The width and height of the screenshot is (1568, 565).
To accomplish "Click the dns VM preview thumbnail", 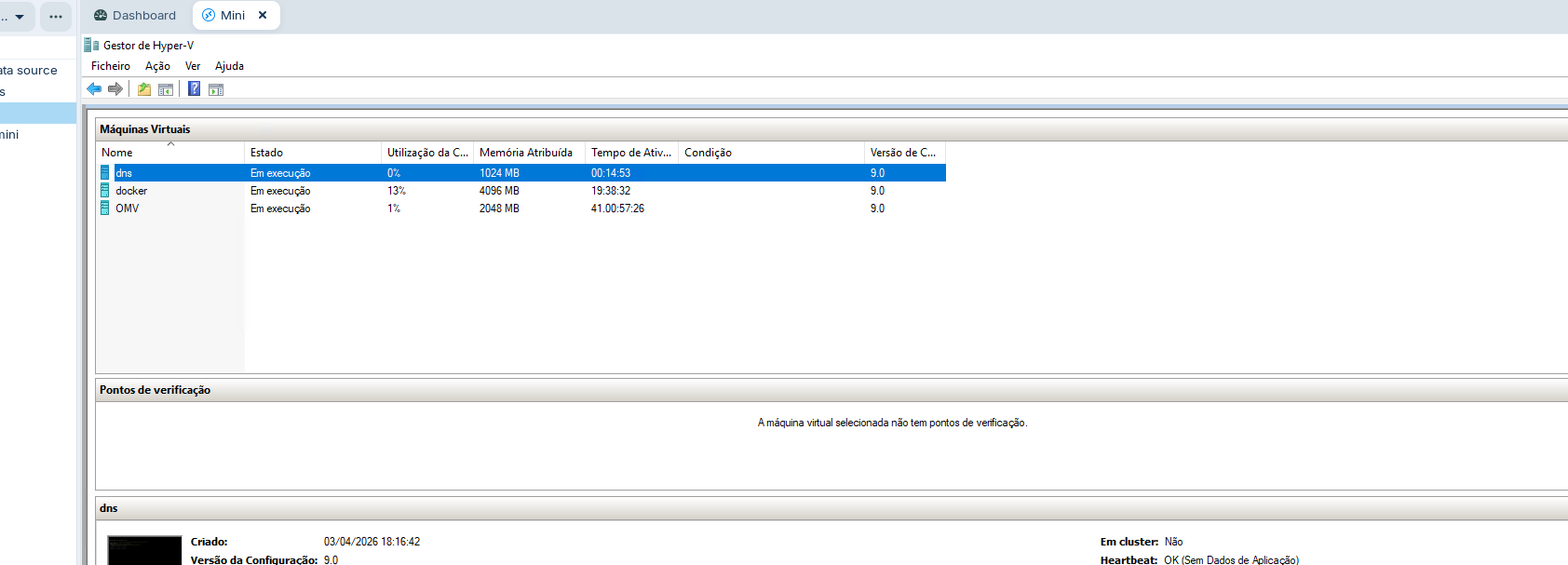I will pyautogui.click(x=144, y=550).
